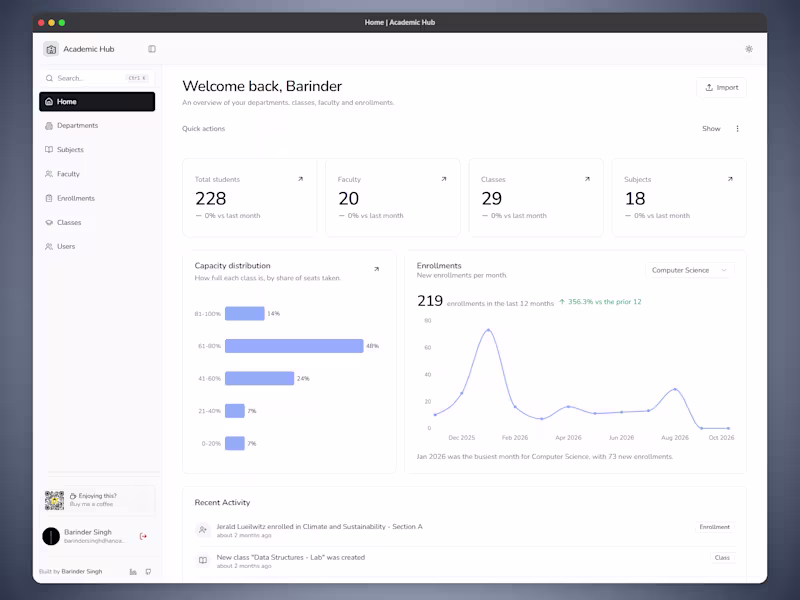800x600 pixels.
Task: Click the Enrollment badge in Recent Activity
Action: 714,527
